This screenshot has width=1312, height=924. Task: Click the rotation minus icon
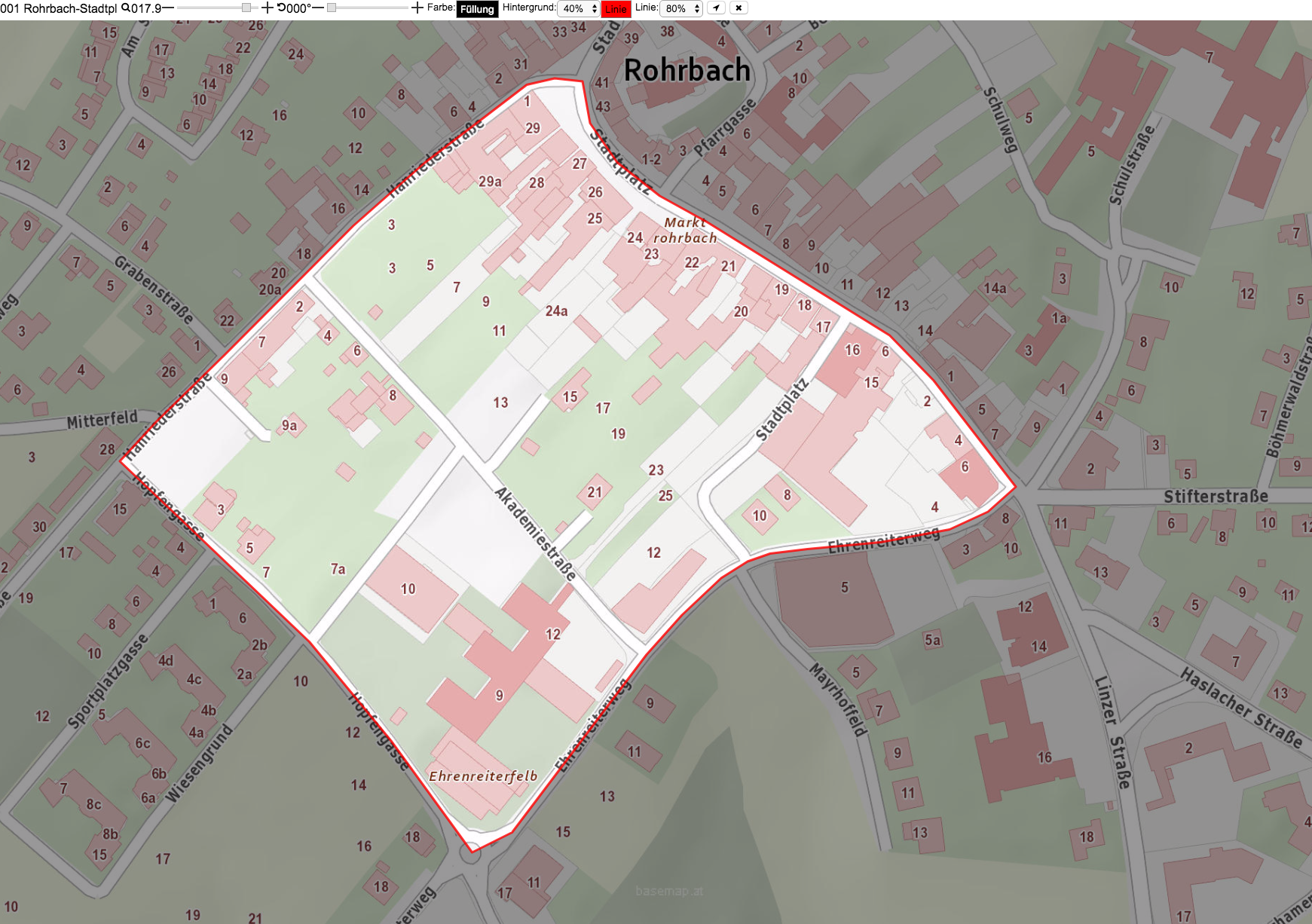click(317, 8)
